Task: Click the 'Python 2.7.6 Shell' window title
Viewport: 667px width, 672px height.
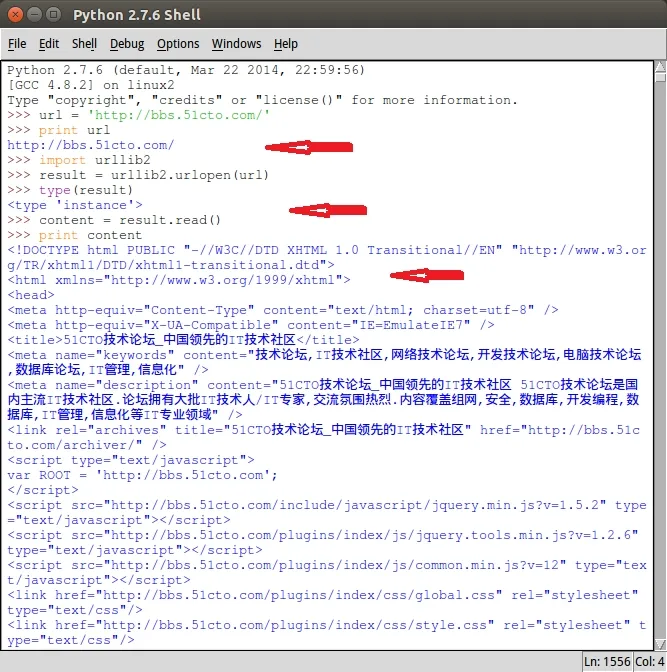Action: point(137,15)
